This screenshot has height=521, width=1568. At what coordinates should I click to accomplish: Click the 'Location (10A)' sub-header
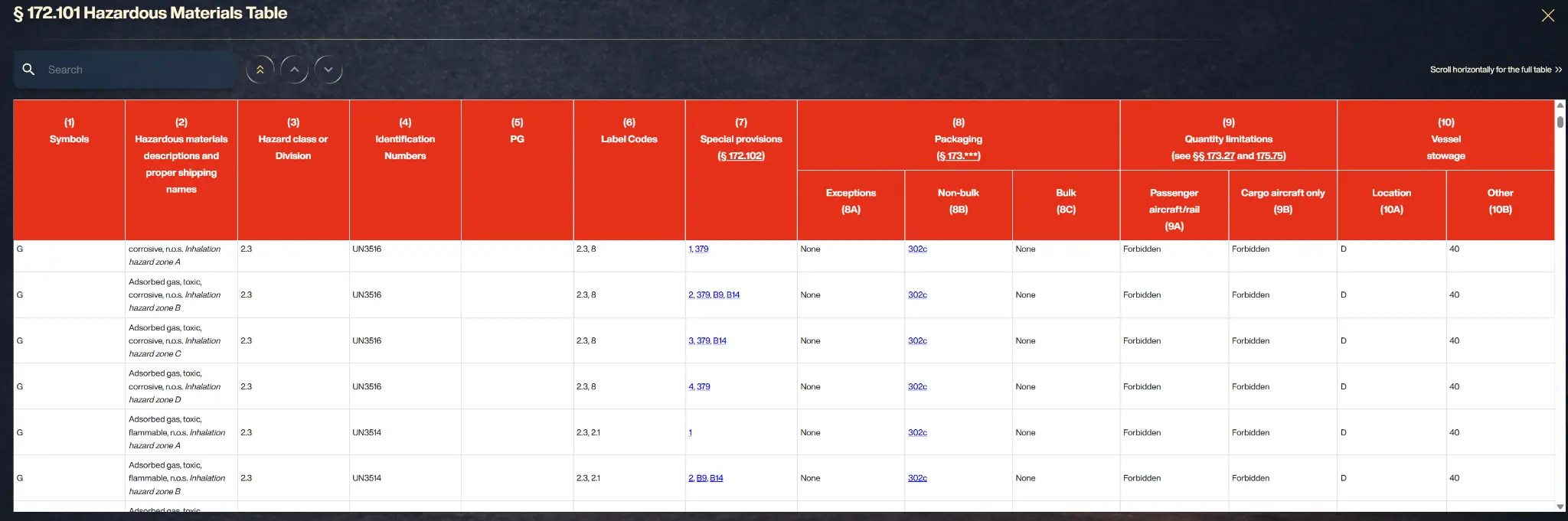click(1392, 205)
